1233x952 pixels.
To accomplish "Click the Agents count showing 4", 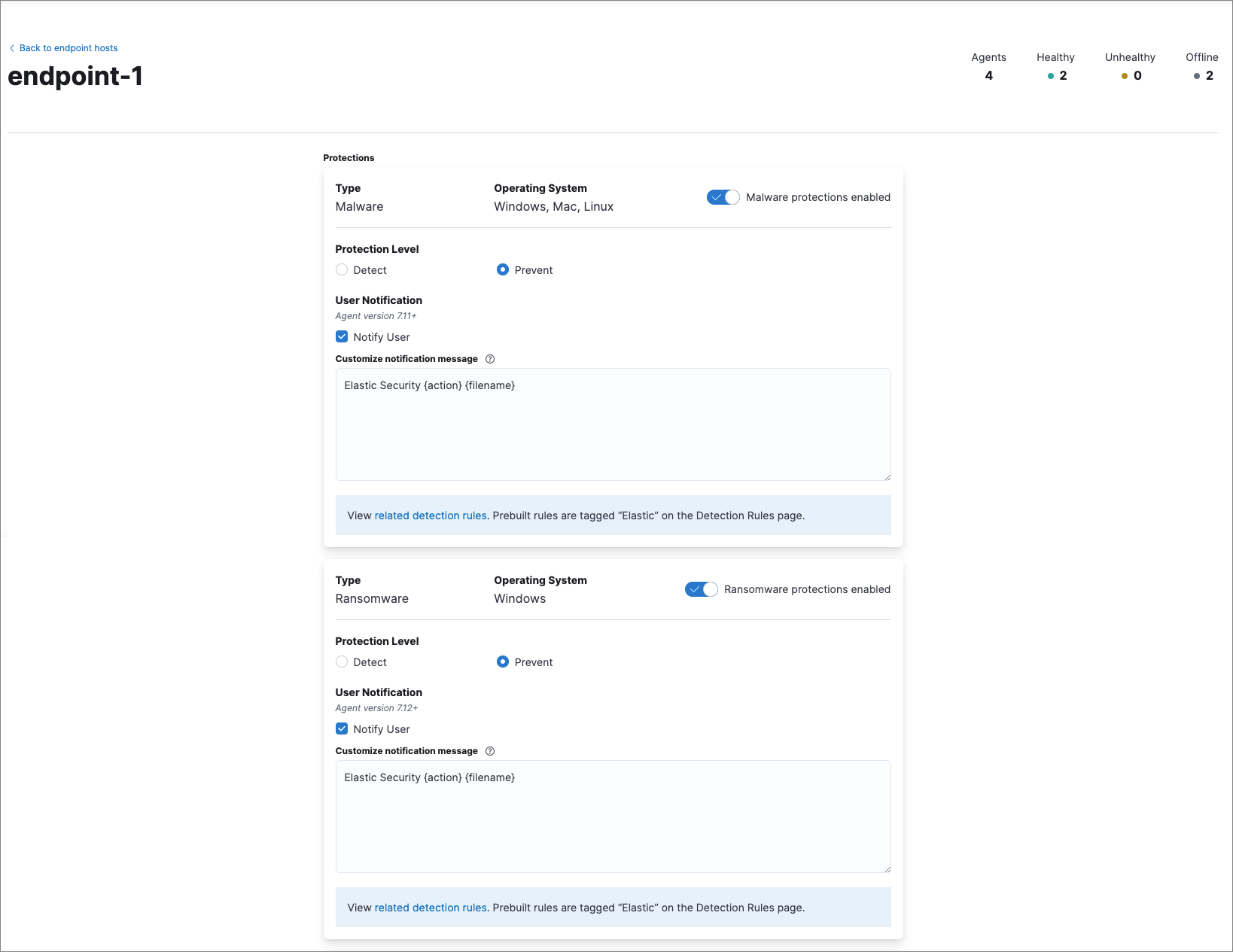I will pyautogui.click(x=988, y=75).
